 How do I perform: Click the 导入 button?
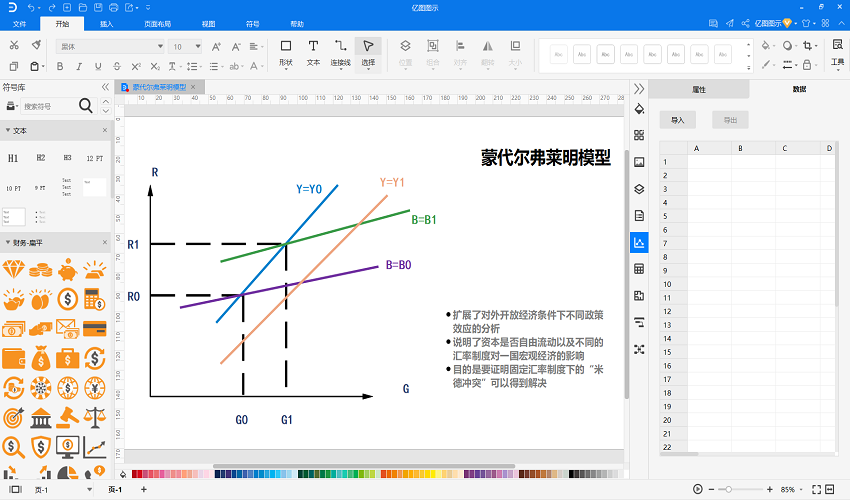click(678, 120)
